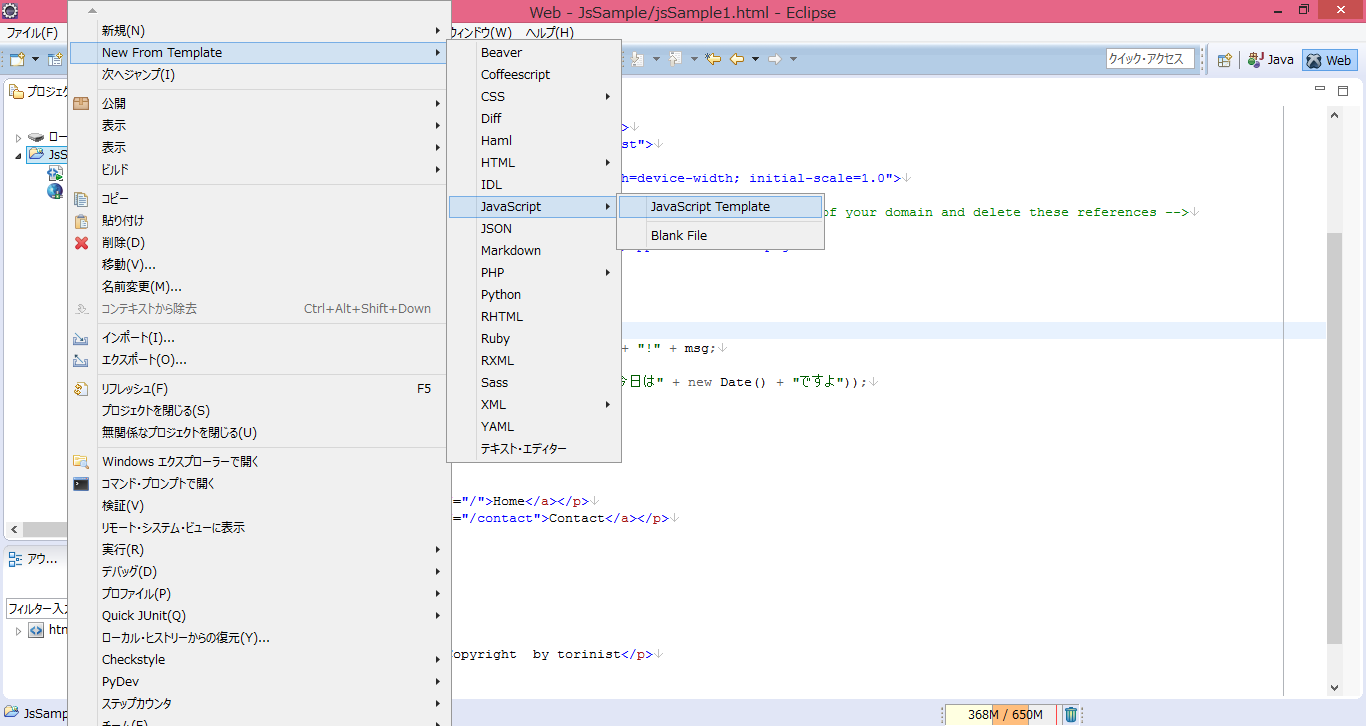The image size is (1366, 726).
Task: Click the editor's vertical scrollbar
Action: (1334, 400)
